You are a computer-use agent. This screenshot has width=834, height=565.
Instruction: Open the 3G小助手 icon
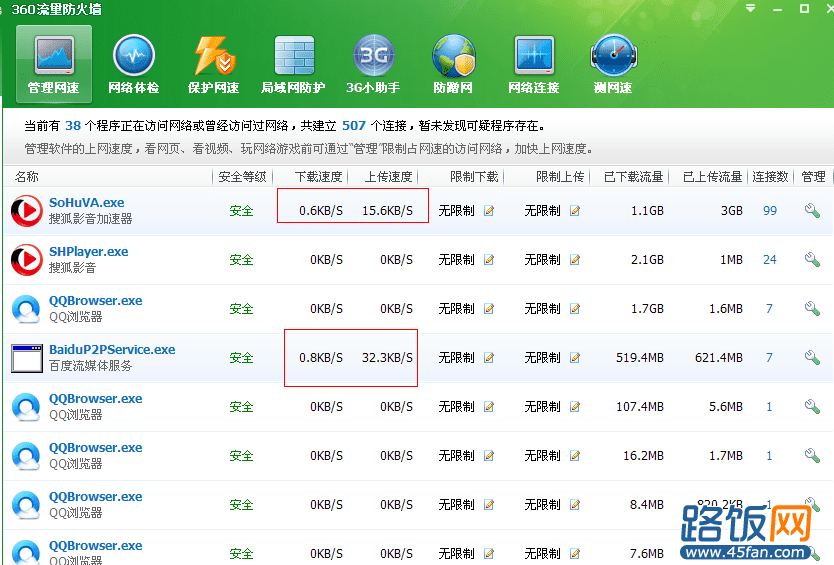click(373, 55)
